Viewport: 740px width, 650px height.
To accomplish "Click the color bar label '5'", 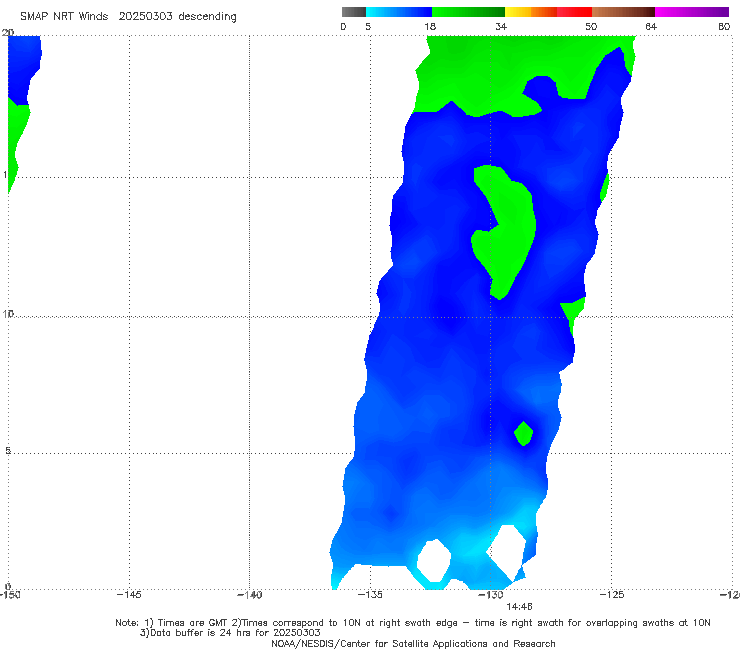I will (x=368, y=26).
